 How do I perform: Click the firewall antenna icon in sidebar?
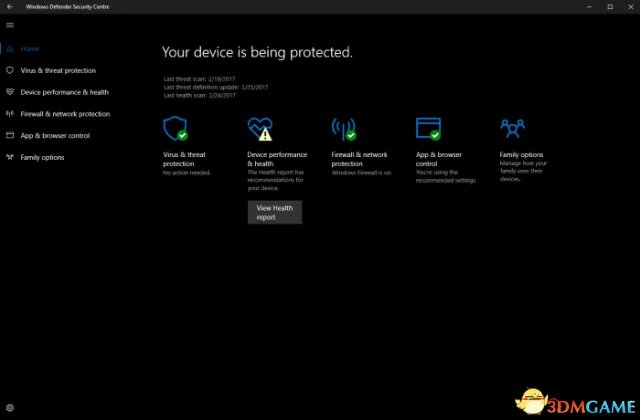pos(10,113)
